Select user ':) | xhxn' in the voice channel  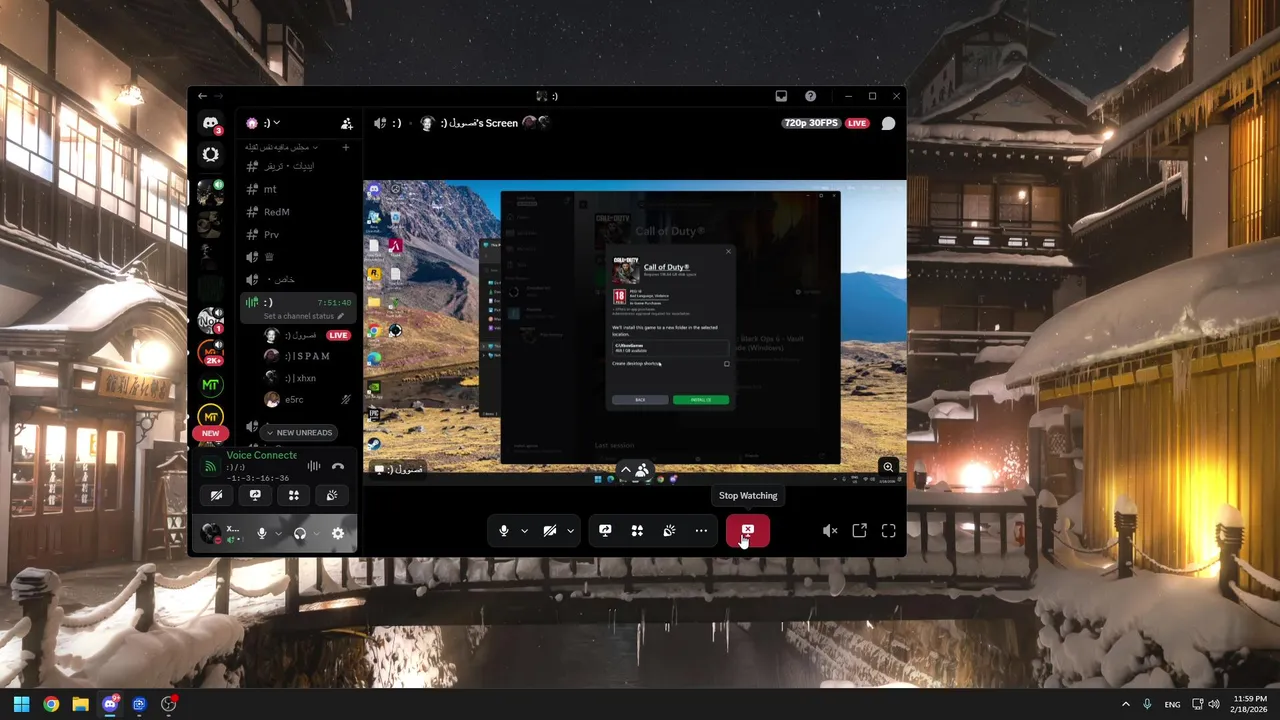coord(305,378)
